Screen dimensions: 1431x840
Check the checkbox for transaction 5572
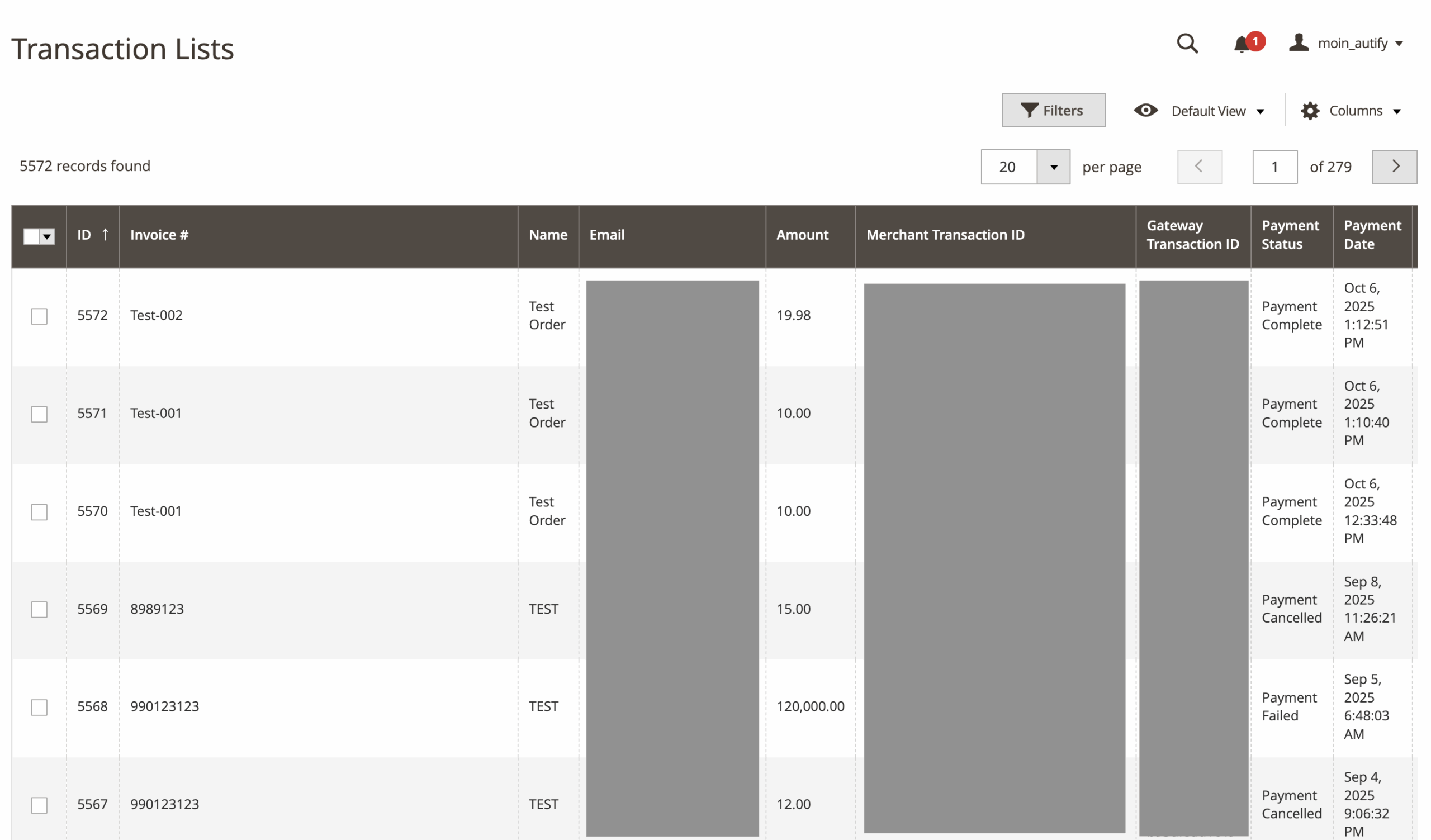point(39,317)
